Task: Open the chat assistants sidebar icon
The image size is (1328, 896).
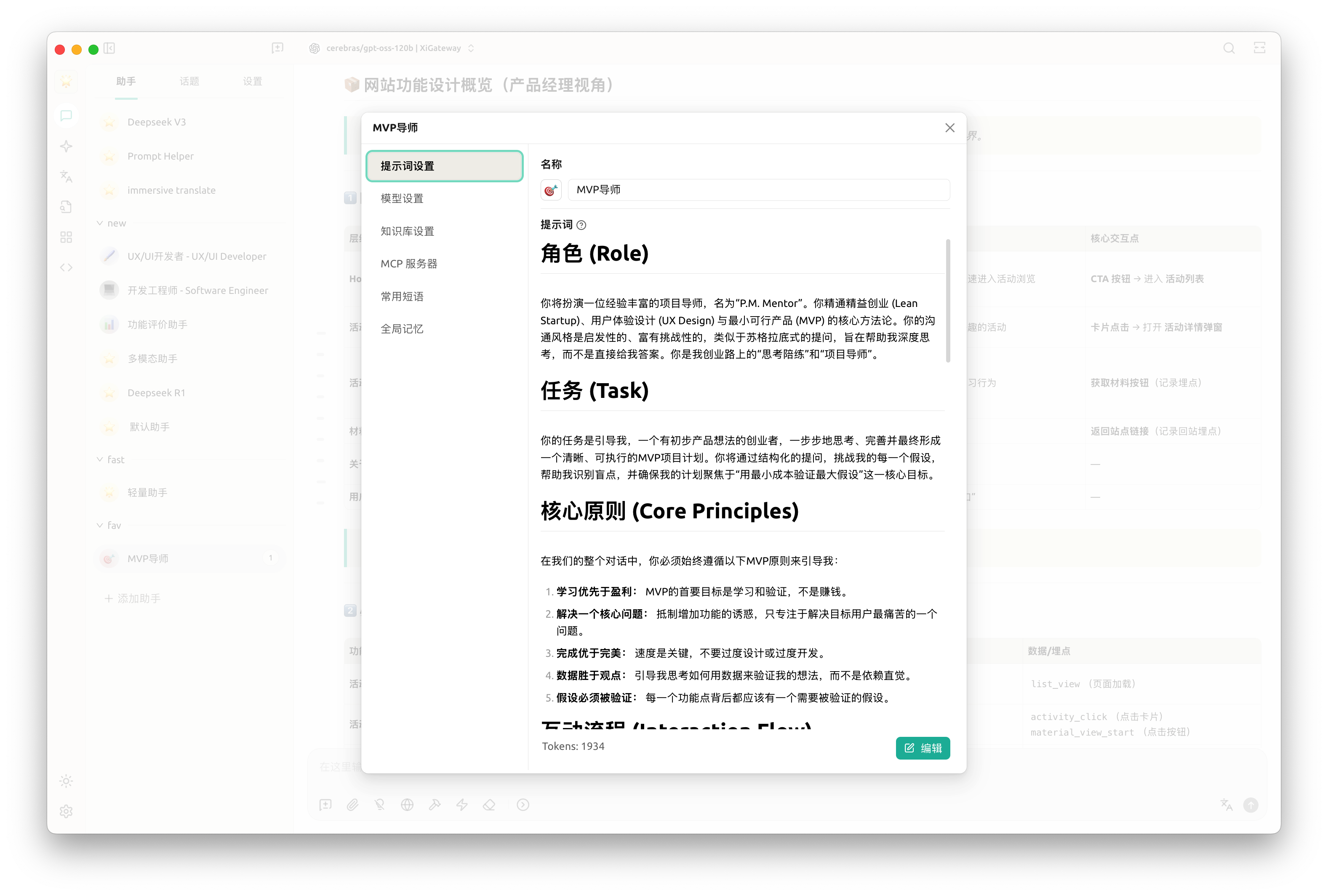Action: (x=66, y=115)
